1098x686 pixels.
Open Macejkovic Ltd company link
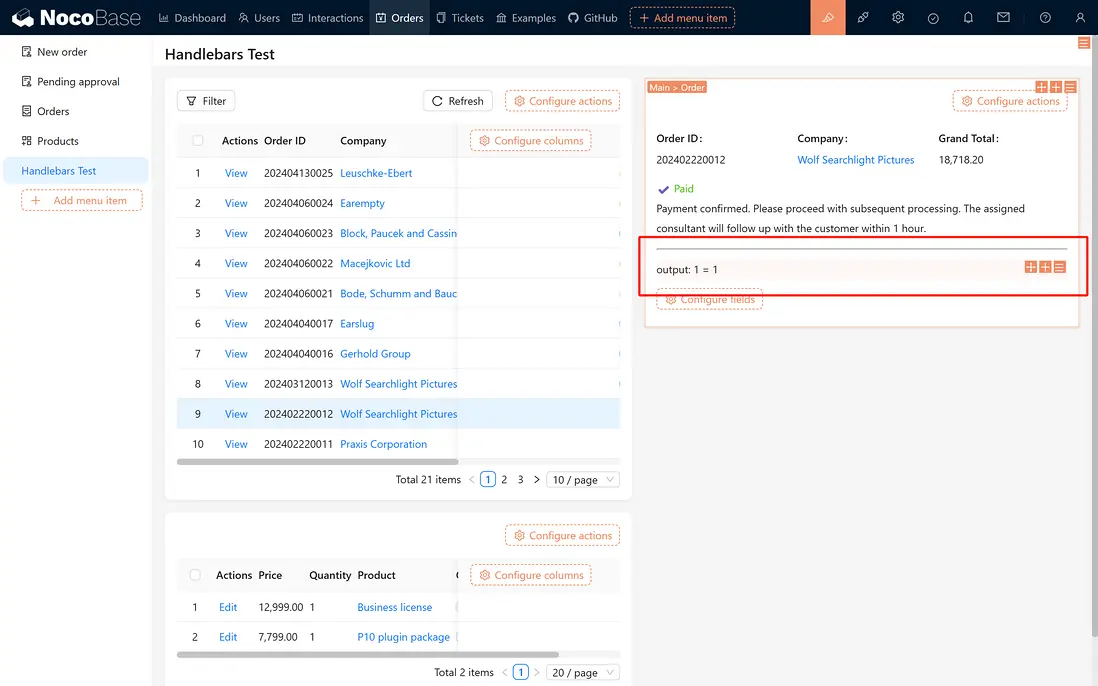pos(375,263)
